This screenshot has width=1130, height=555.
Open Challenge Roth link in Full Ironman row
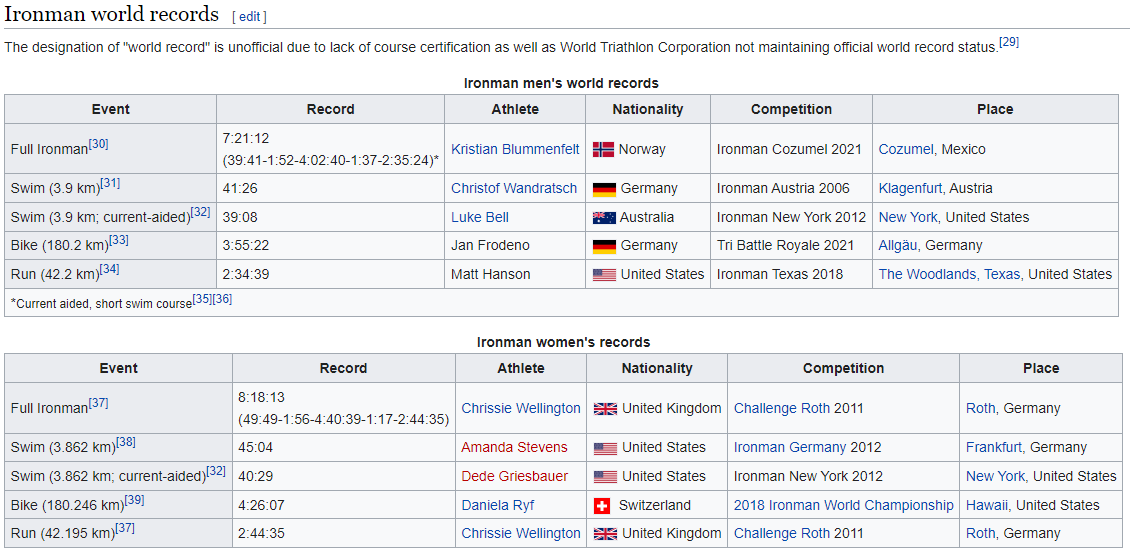click(782, 408)
